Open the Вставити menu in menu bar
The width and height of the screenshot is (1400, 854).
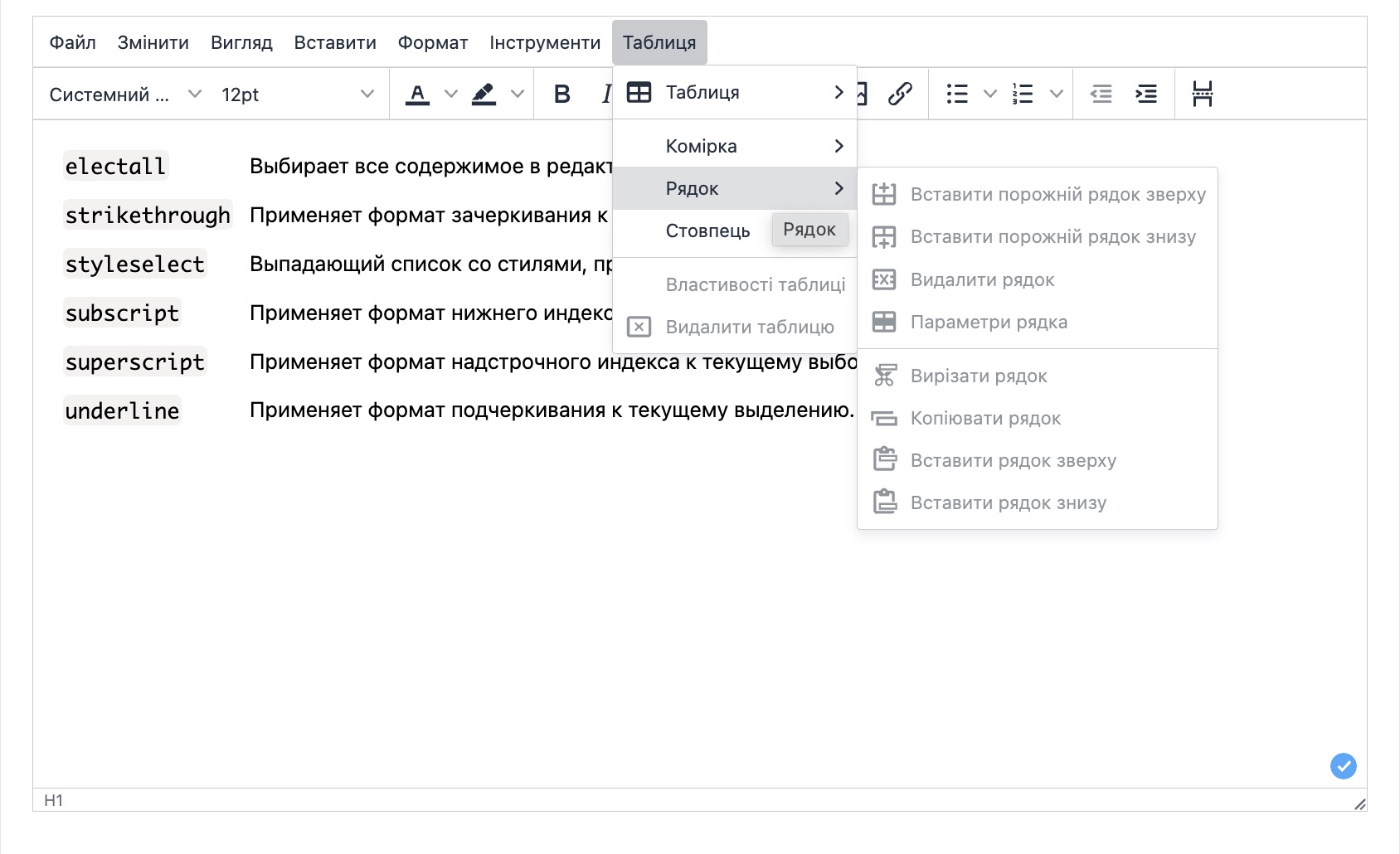pos(335,42)
